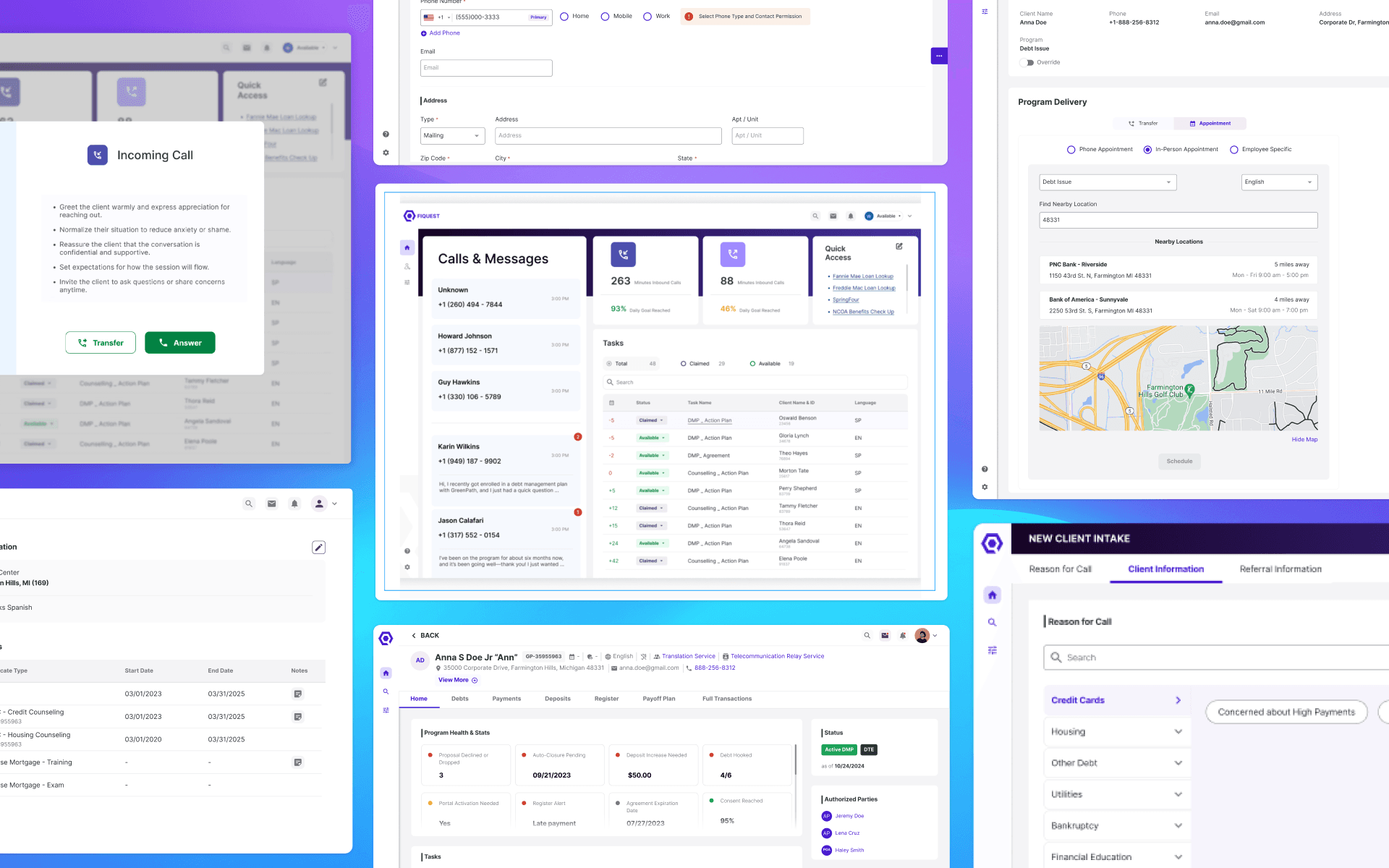Image resolution: width=1389 pixels, height=868 pixels.
Task: Open the Referral Information tab
Action: click(x=1280, y=569)
